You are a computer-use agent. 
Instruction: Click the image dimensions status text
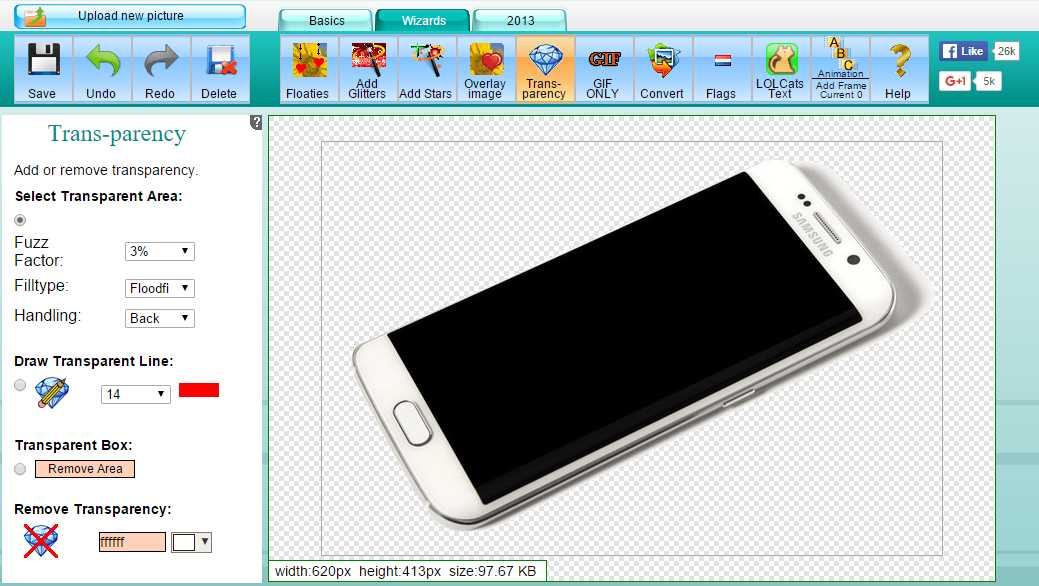(406, 571)
